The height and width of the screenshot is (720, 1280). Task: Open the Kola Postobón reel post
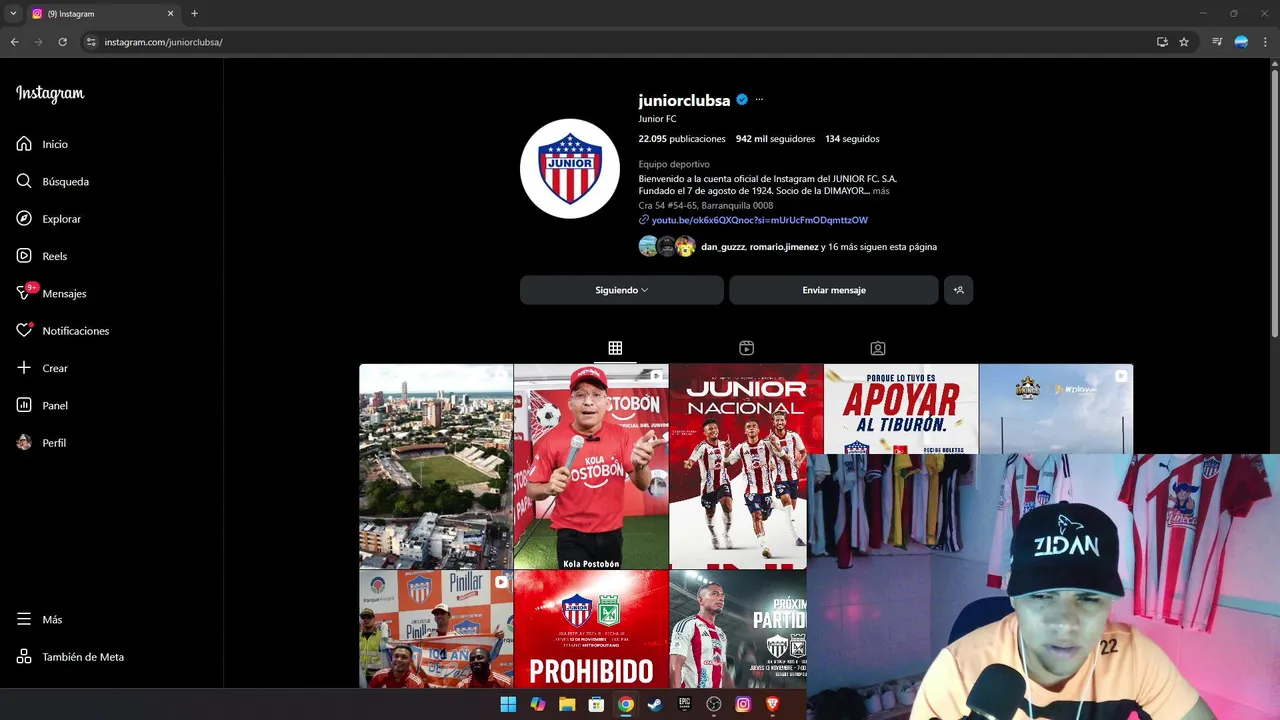[x=591, y=467]
